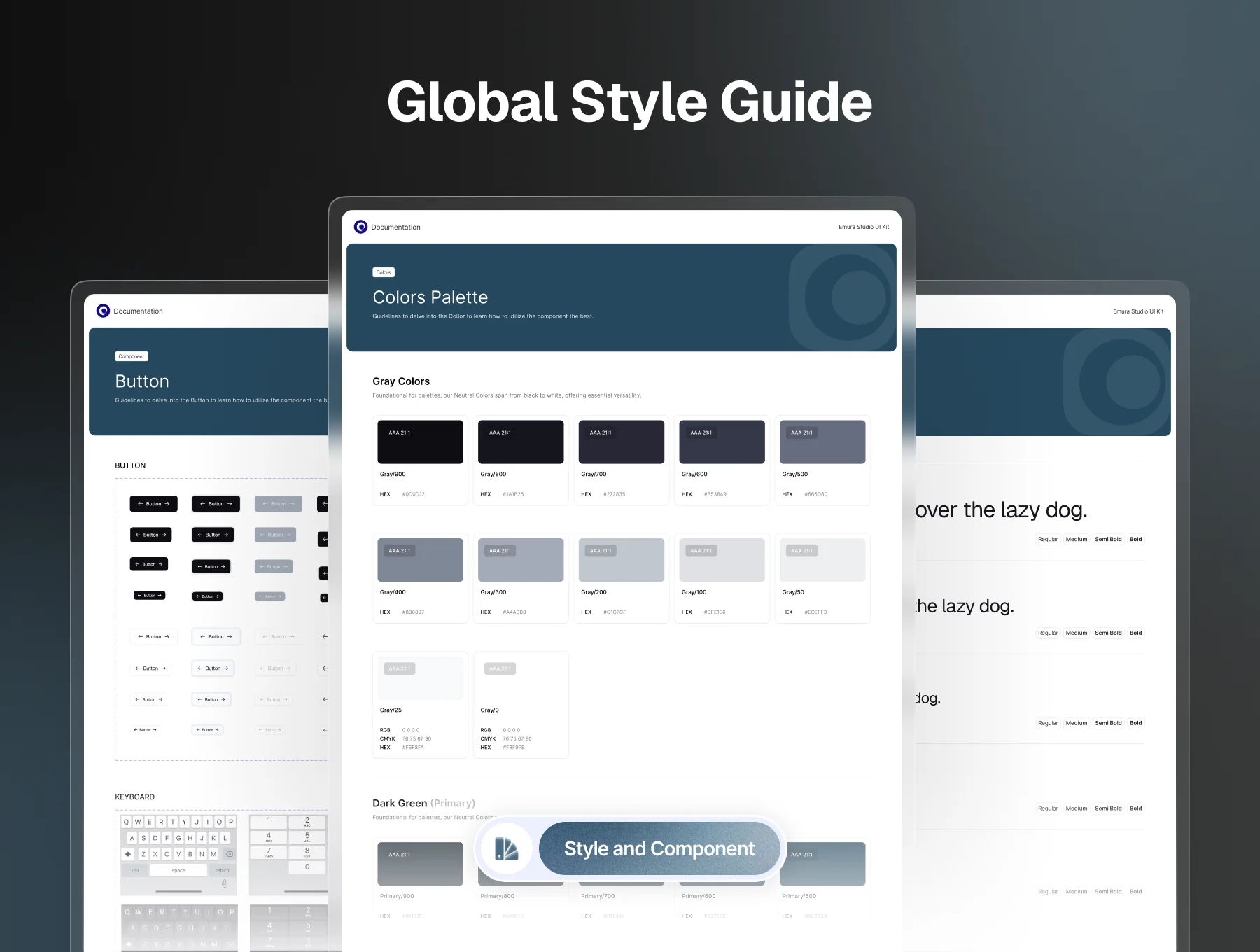The width and height of the screenshot is (1260, 952).
Task: Click the 'BUTTON' section label
Action: point(130,465)
